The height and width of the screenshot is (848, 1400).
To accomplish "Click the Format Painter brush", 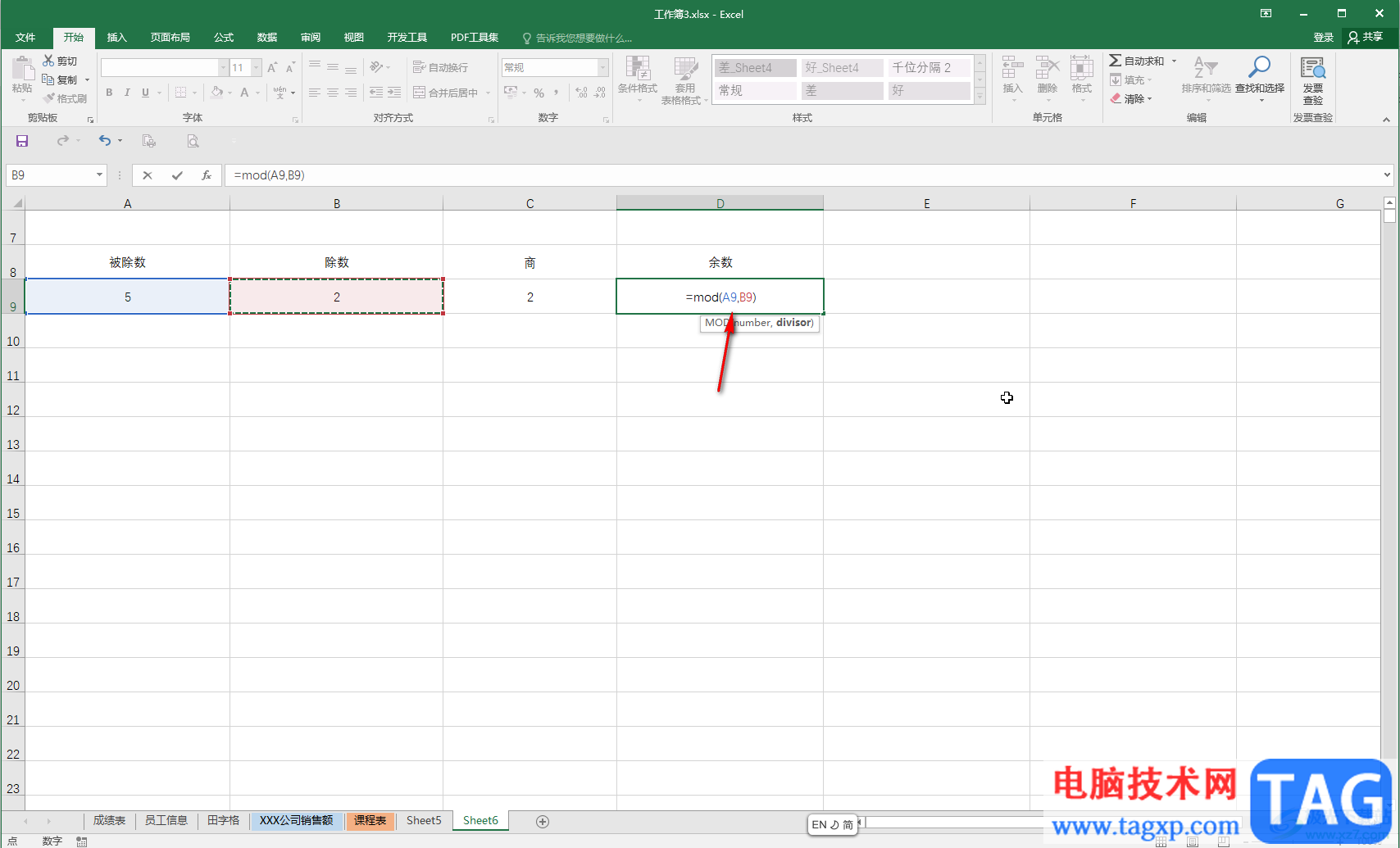I will (x=48, y=98).
